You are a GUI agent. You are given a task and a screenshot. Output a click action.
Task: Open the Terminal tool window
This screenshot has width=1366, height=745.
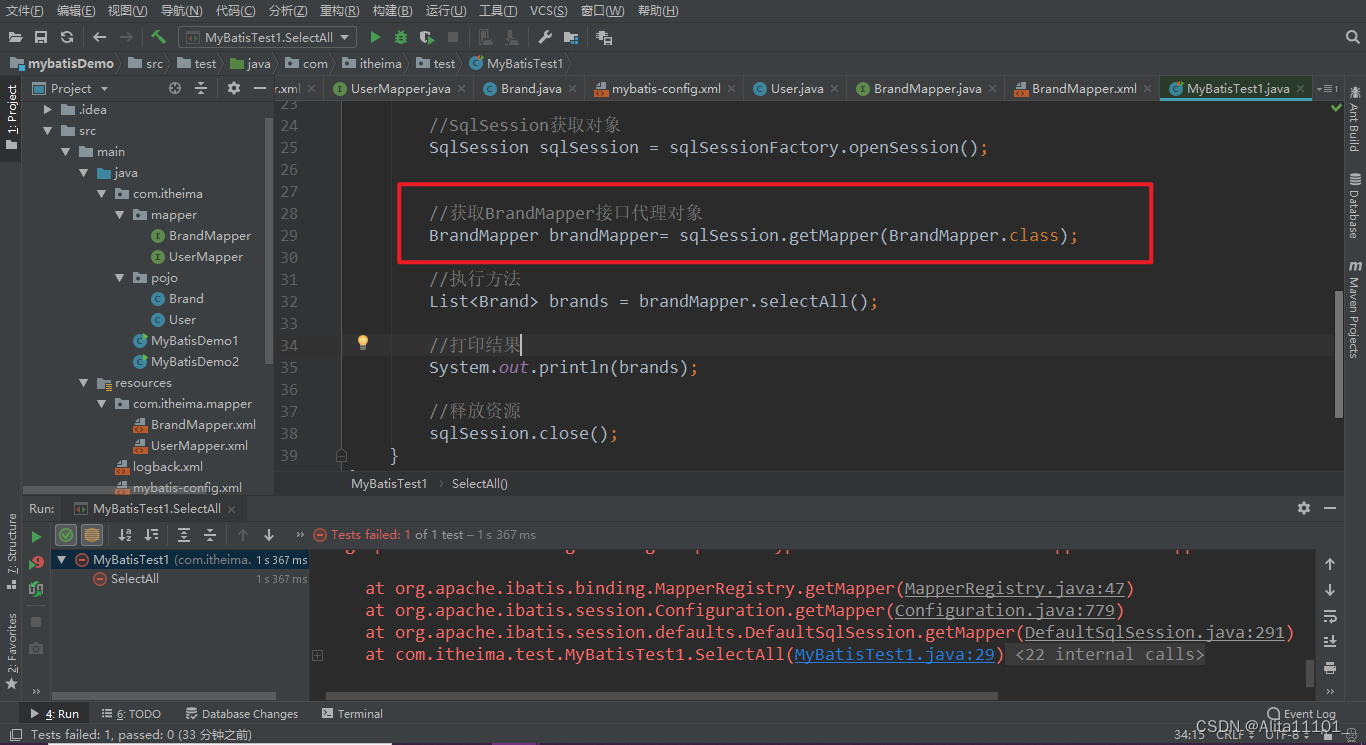coord(361,713)
